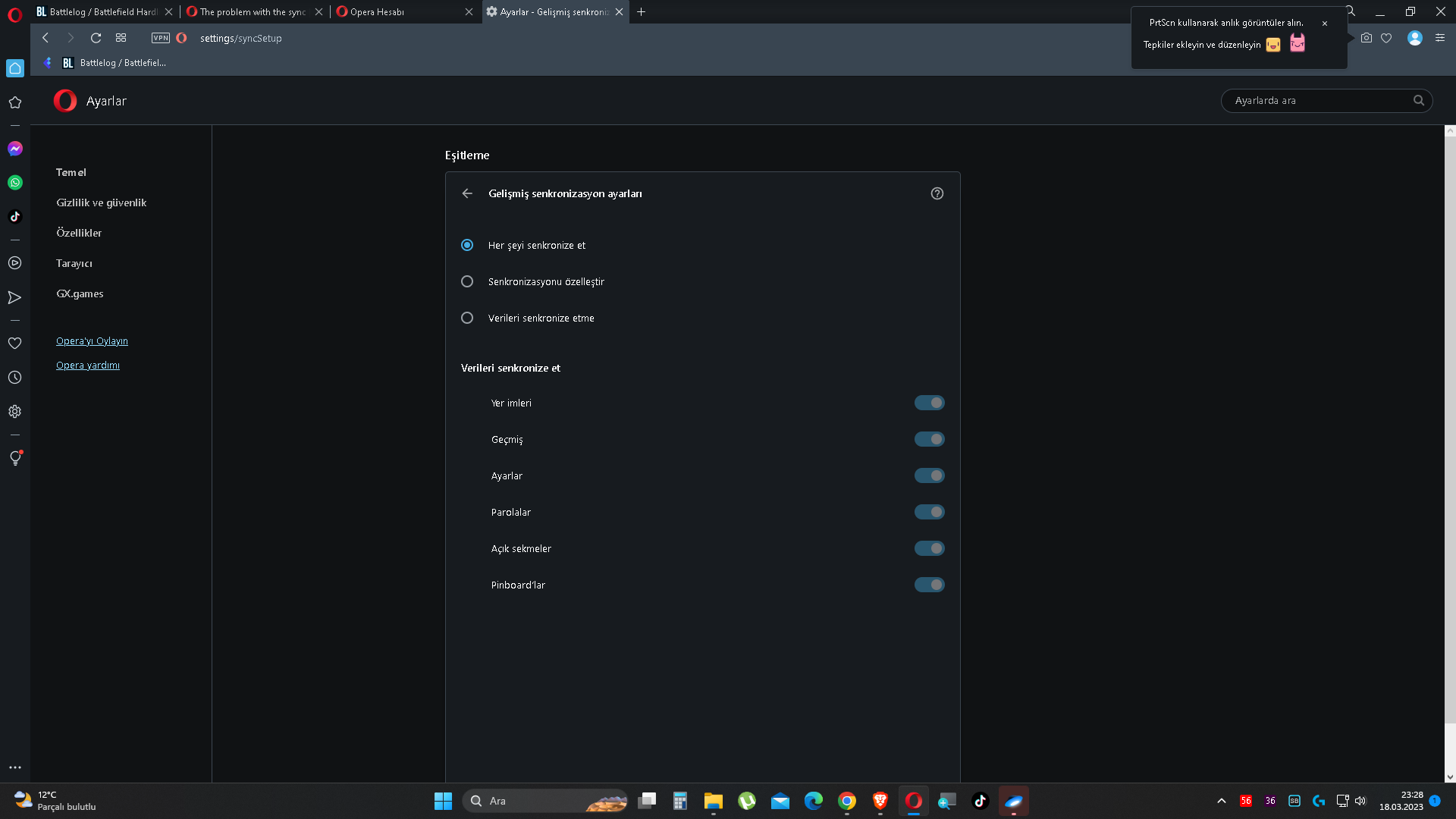
Task: Open Messenger in the sidebar
Action: [x=15, y=149]
